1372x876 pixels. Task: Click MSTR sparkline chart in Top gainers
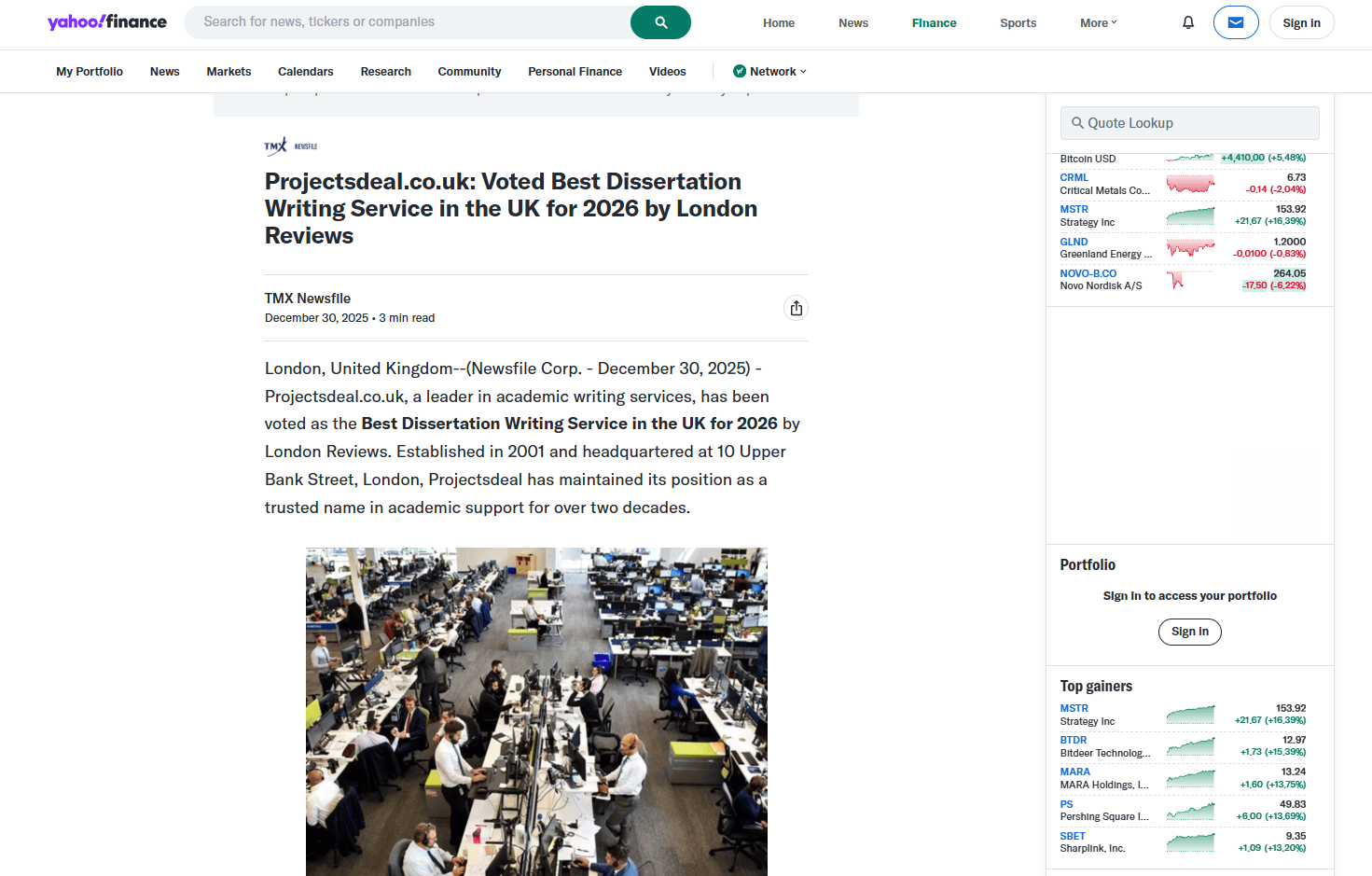[x=1190, y=715]
